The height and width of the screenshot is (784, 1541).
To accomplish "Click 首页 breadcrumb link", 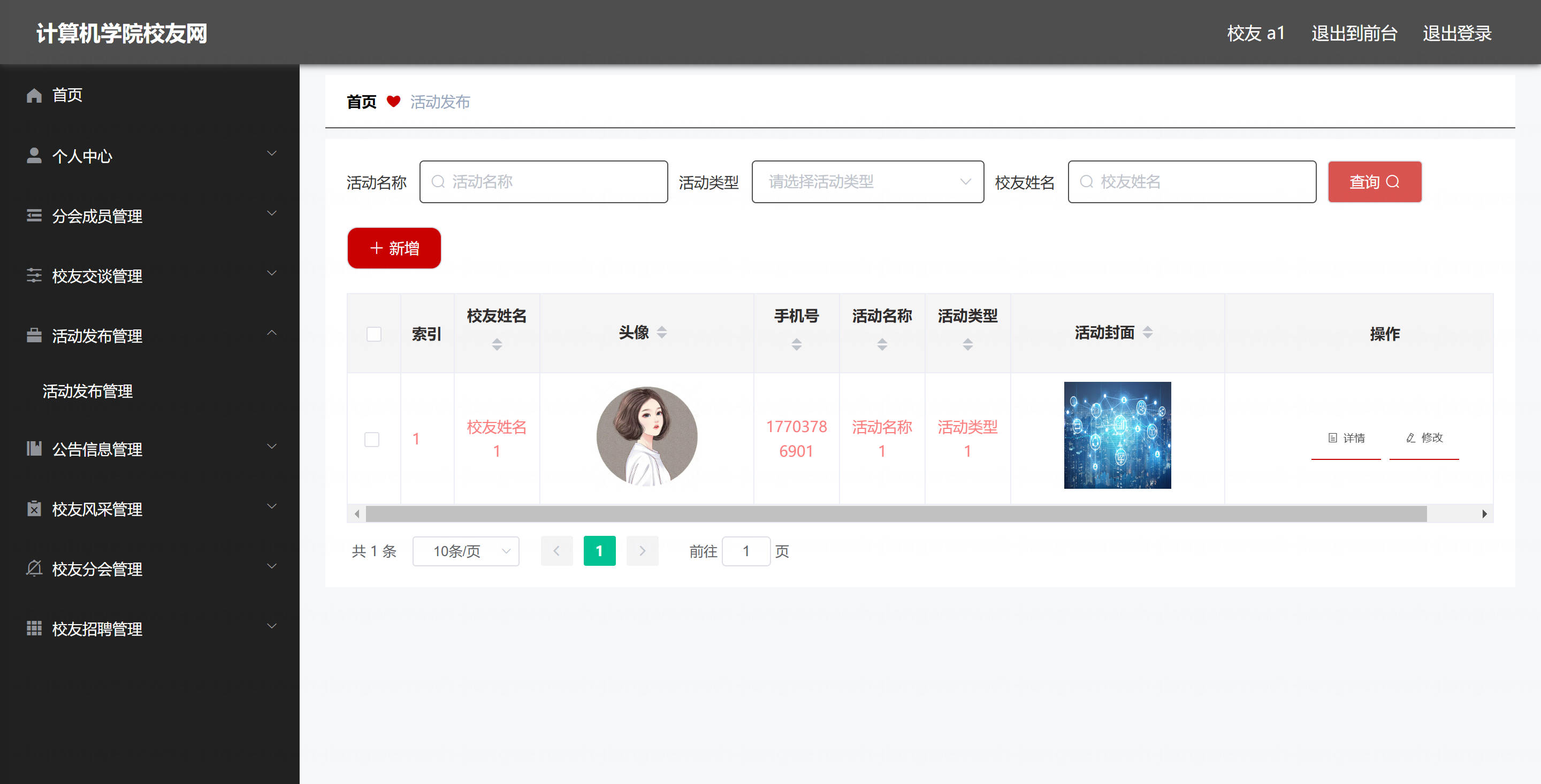I will click(x=361, y=102).
